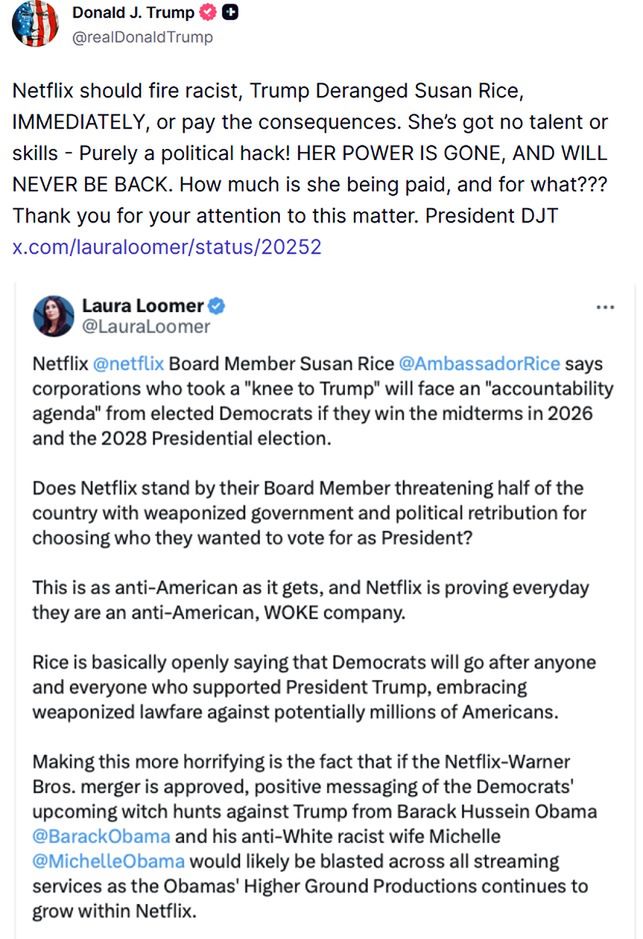Click the blue verified checkmark beside Laura Loomer
The image size is (643, 939).
[x=216, y=305]
